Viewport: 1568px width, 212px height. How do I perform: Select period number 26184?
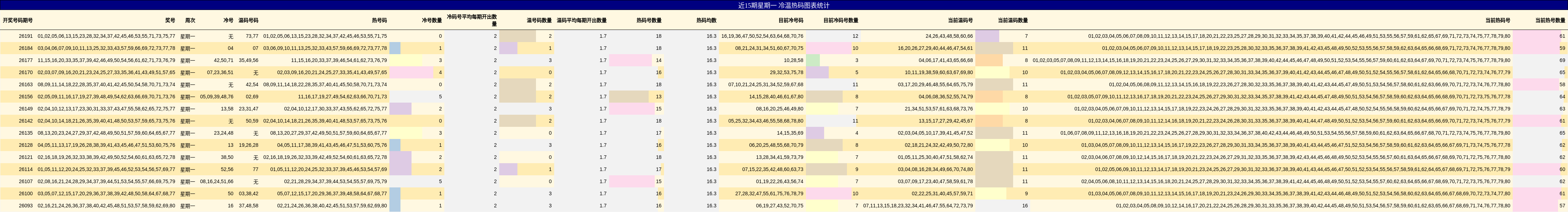(26, 48)
